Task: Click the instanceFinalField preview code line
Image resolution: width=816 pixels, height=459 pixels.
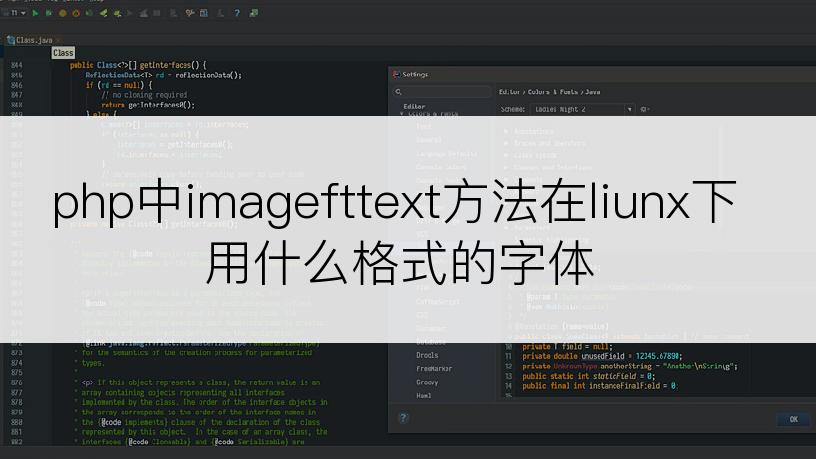Action: pos(599,386)
